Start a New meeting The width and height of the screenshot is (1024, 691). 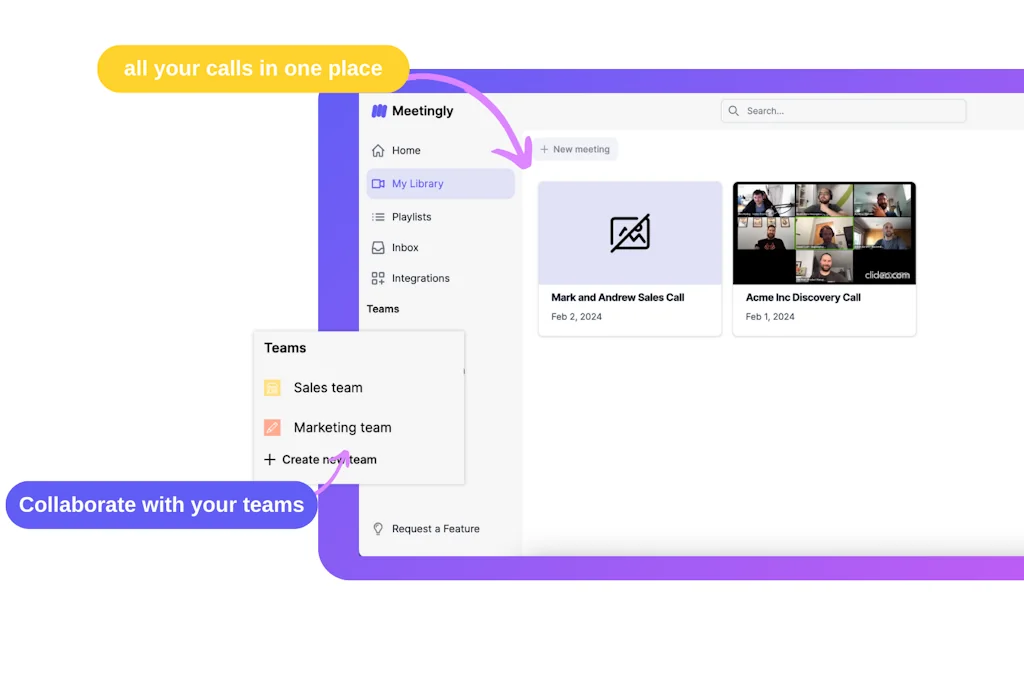[x=575, y=150]
